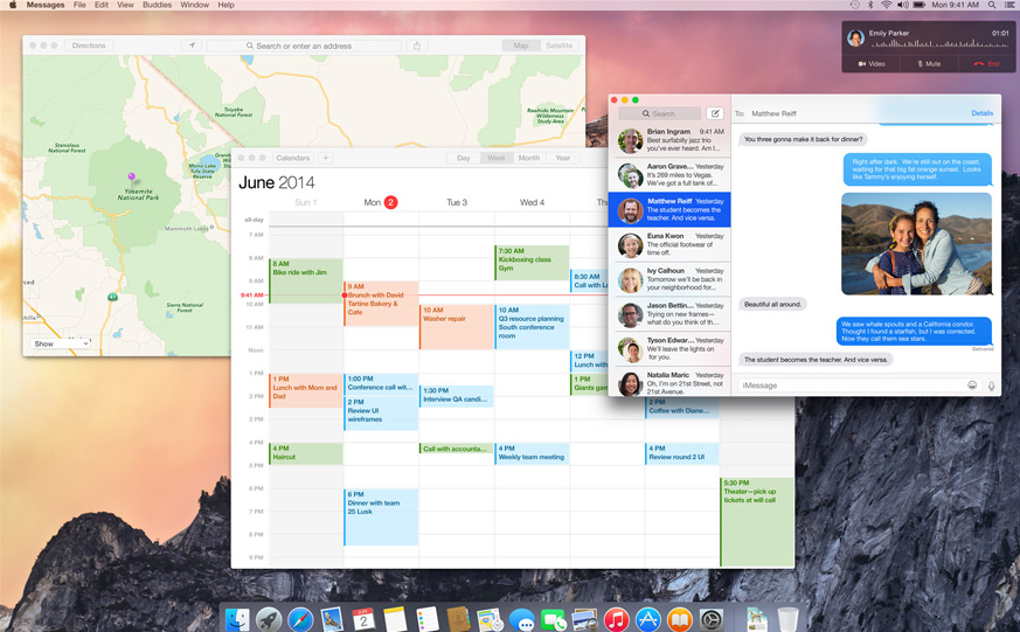Select the Brian Ingram conversation
Image resolution: width=1020 pixels, height=632 pixels.
(x=669, y=140)
